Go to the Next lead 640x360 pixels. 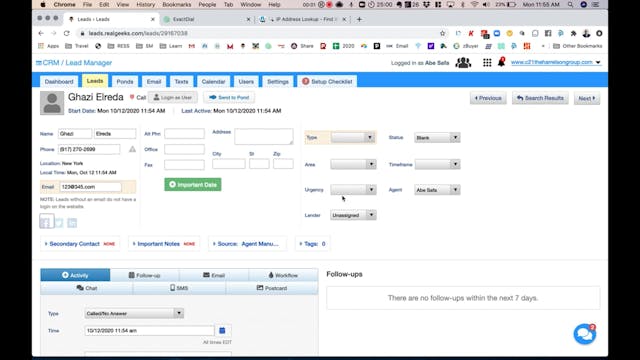[587, 98]
